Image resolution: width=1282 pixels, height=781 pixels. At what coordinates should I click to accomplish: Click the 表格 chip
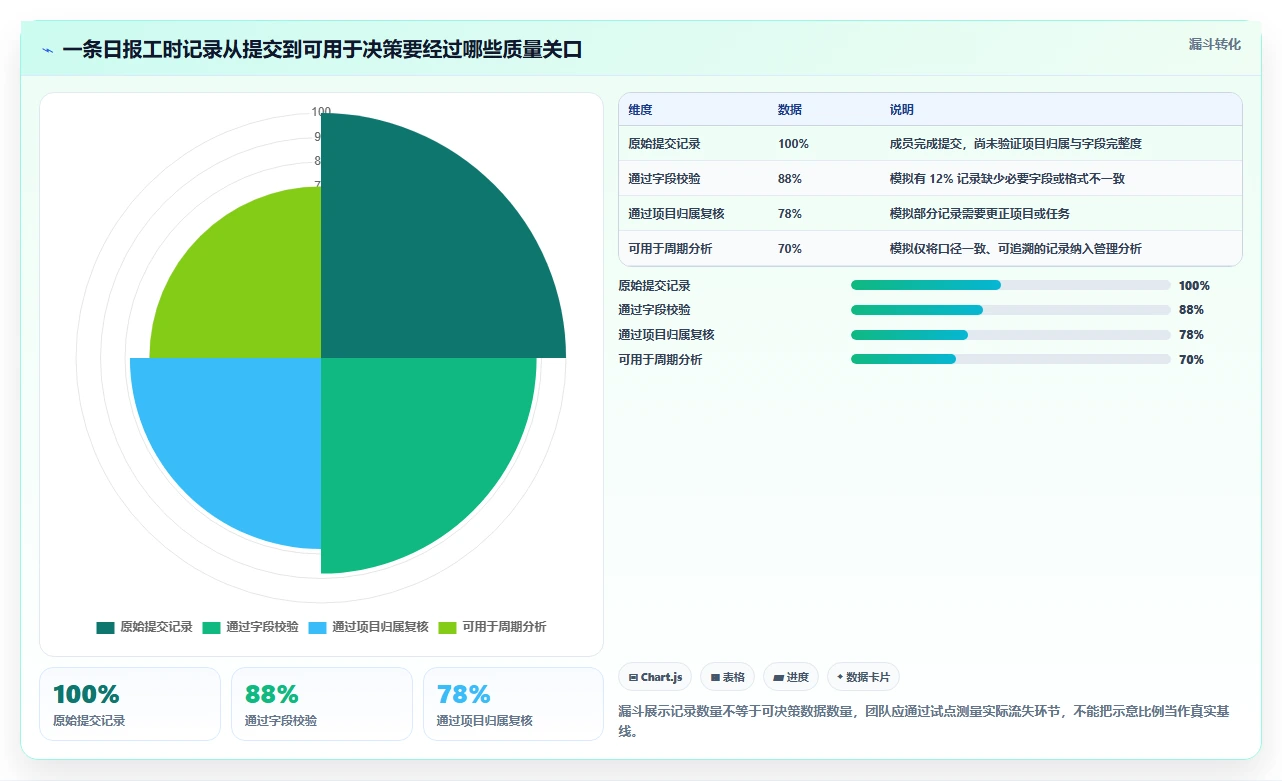[x=728, y=677]
